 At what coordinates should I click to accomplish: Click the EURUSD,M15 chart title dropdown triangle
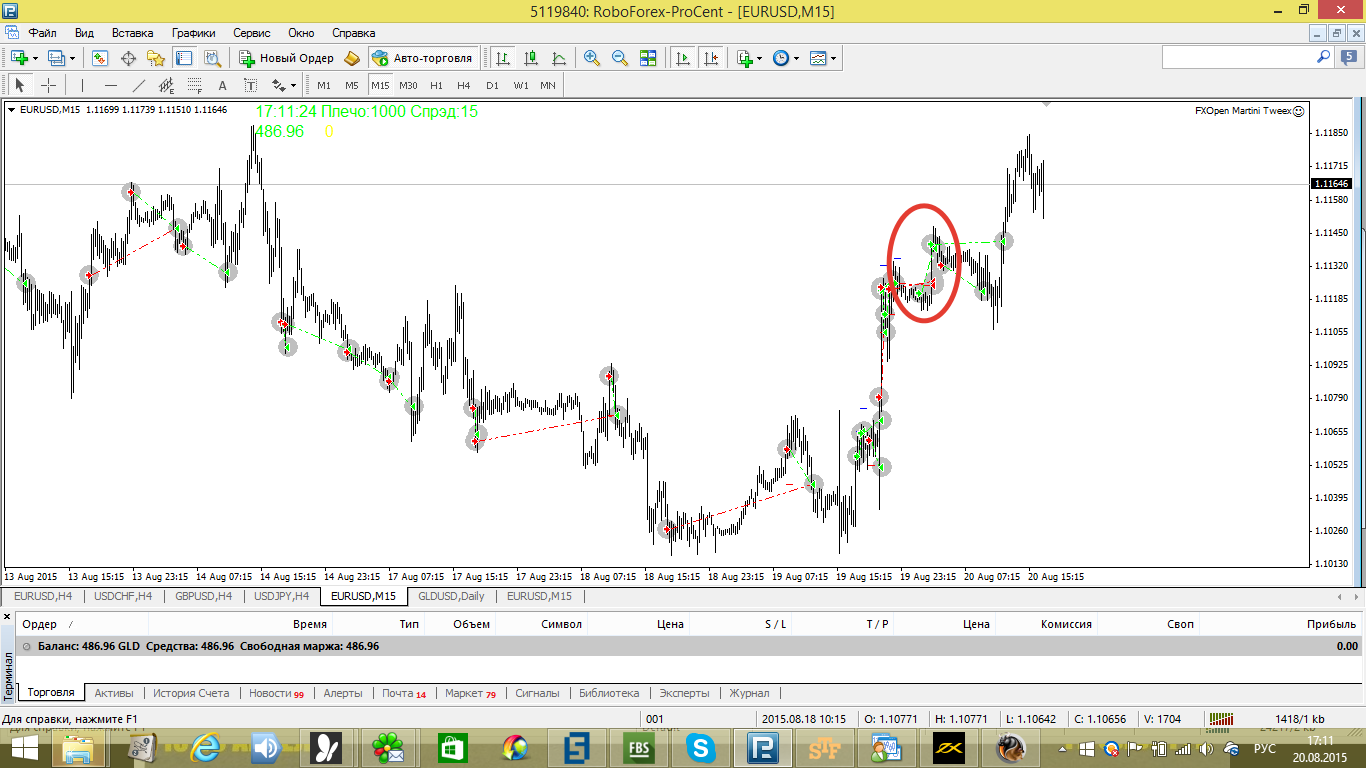pyautogui.click(x=12, y=110)
